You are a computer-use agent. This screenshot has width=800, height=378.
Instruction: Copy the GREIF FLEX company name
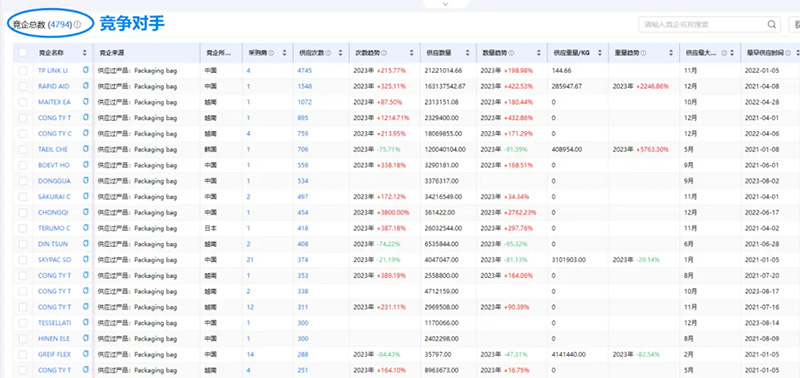coord(85,354)
